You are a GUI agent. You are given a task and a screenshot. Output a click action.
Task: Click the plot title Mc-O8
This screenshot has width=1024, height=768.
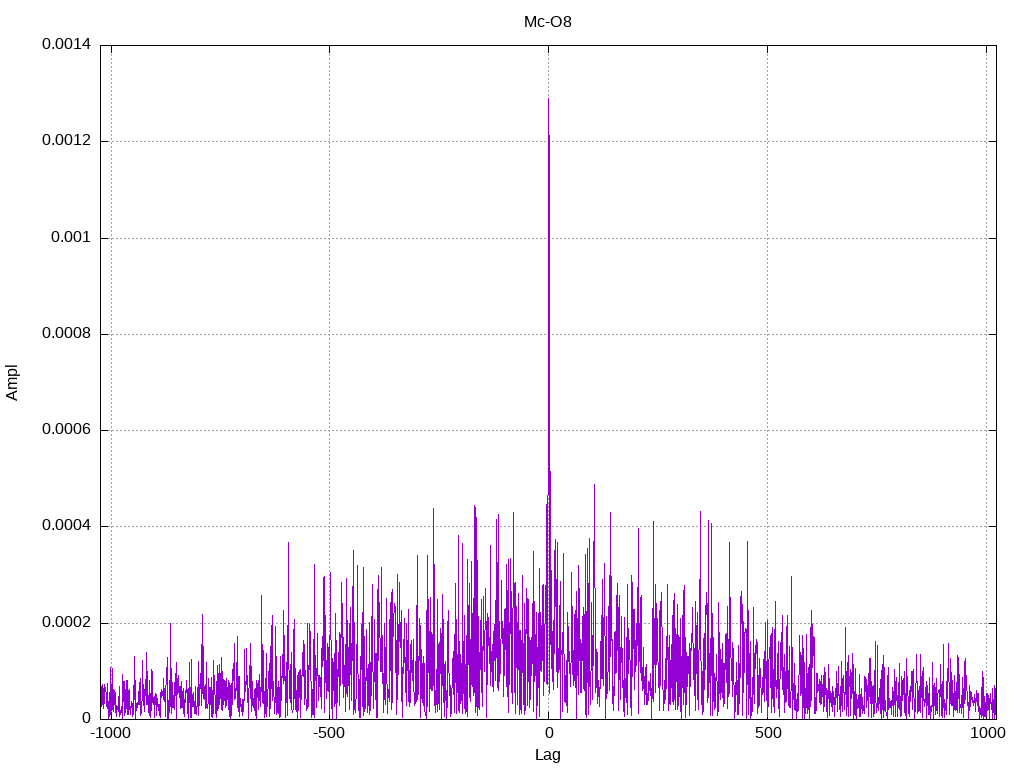[547, 22]
